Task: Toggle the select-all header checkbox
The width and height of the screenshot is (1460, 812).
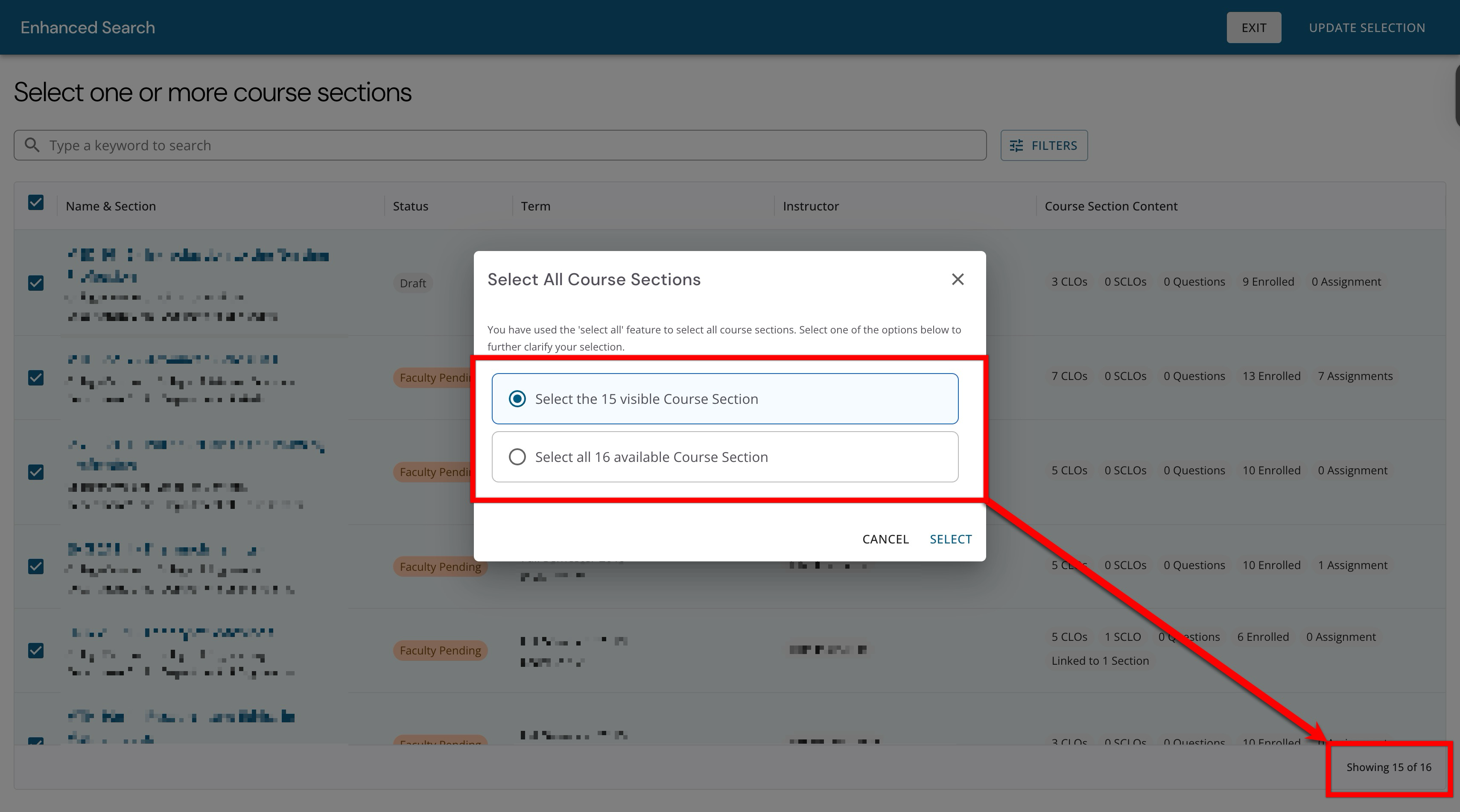Action: [x=36, y=203]
